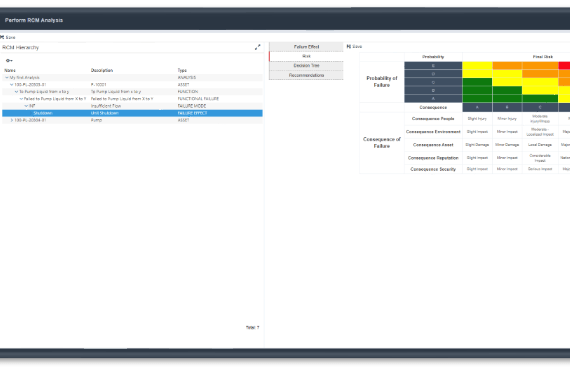Click consequence column B header

click(x=507, y=108)
